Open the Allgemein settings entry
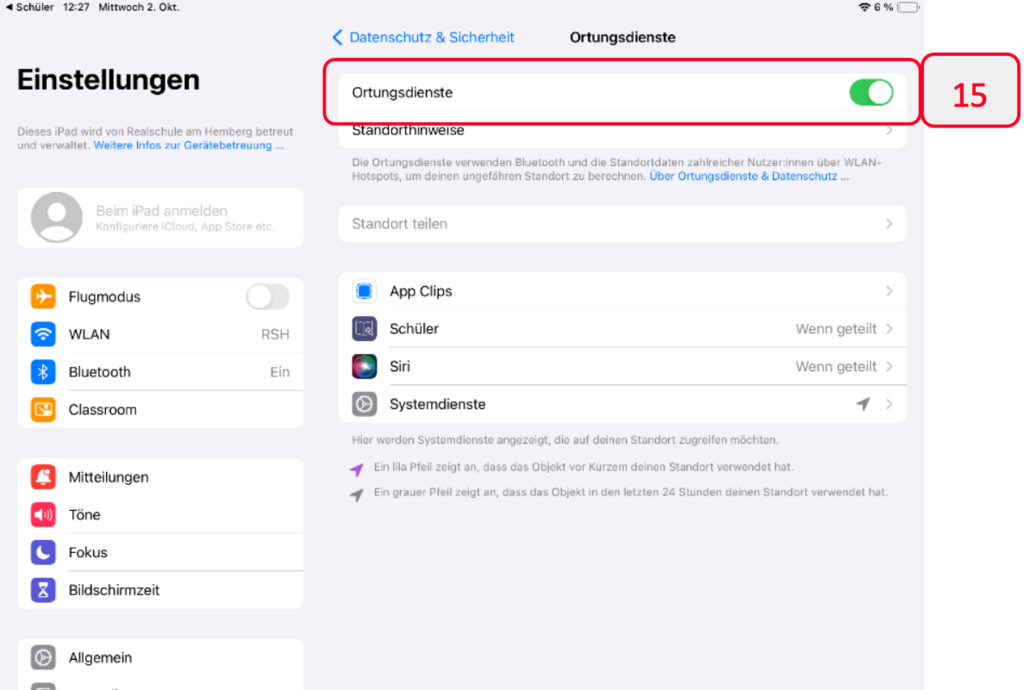This screenshot has height=690, width=1024. 100,657
